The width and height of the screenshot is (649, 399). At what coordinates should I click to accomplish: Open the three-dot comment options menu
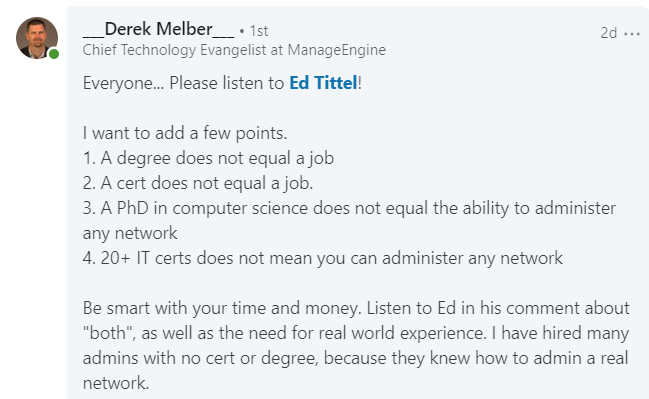coord(632,34)
